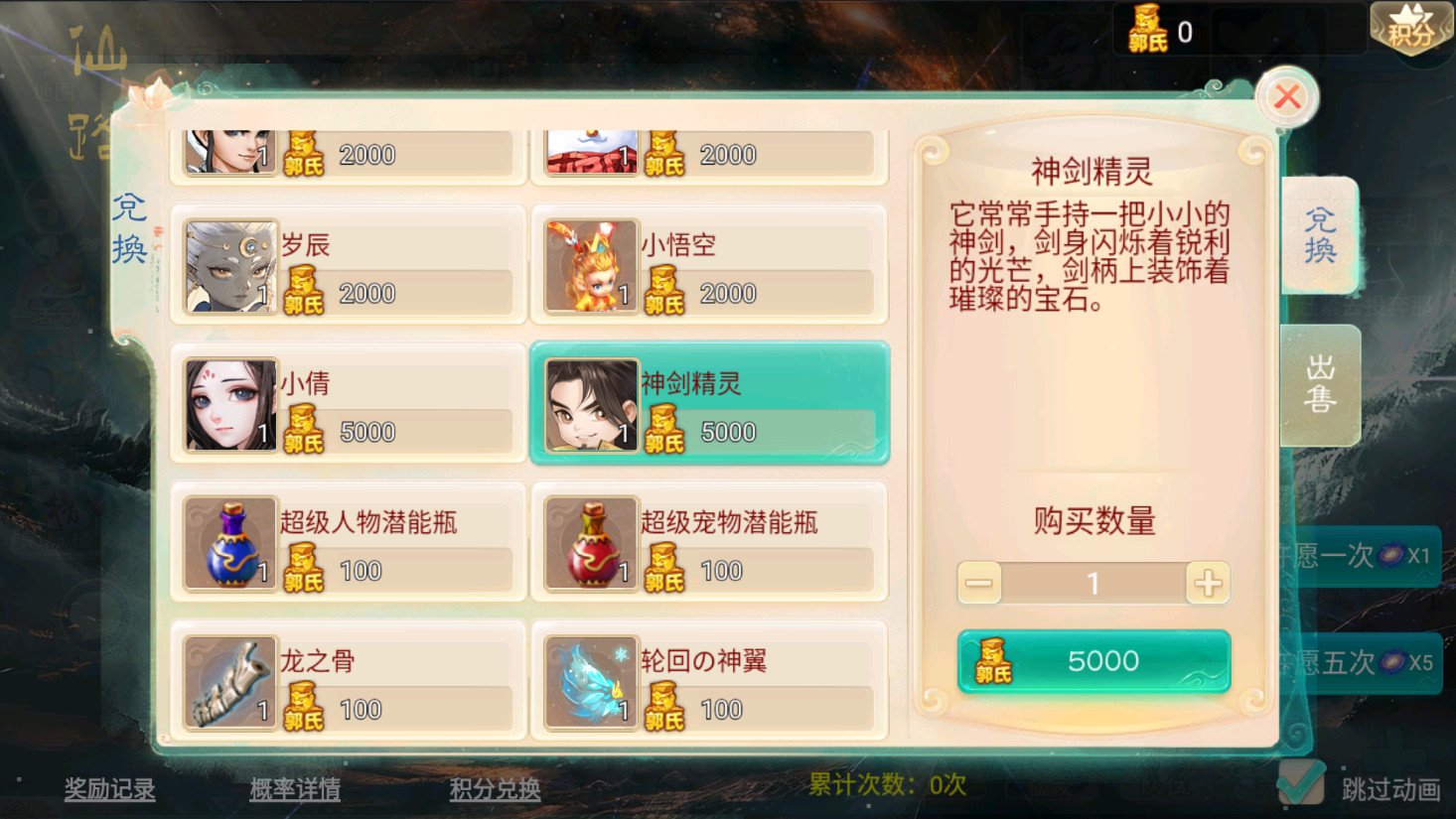
Task: Click the 神剑精灵 character portrait
Action: (591, 405)
